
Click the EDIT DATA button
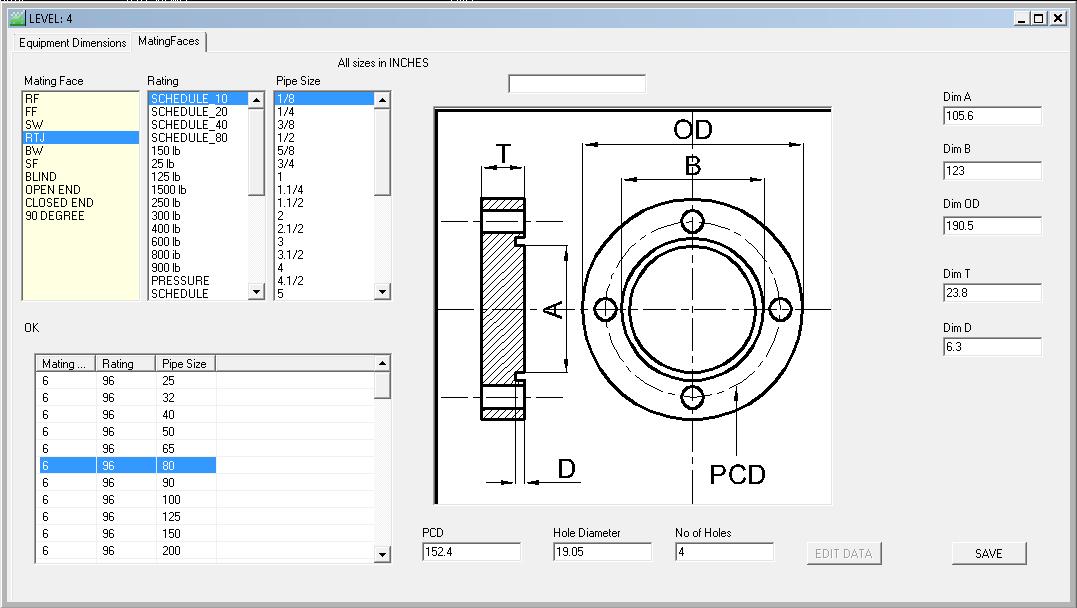pyautogui.click(x=843, y=553)
